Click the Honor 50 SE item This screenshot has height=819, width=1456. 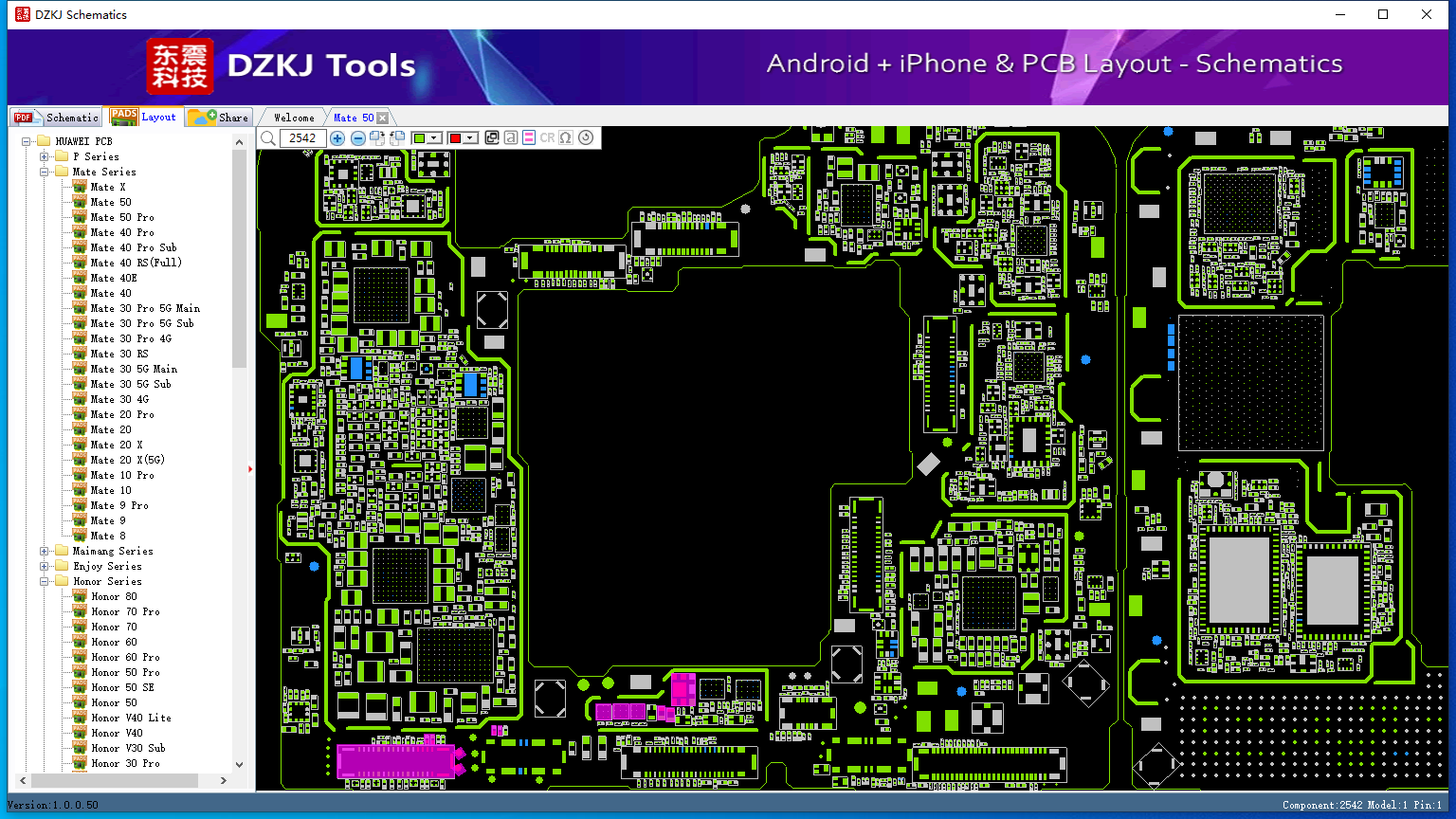click(123, 687)
